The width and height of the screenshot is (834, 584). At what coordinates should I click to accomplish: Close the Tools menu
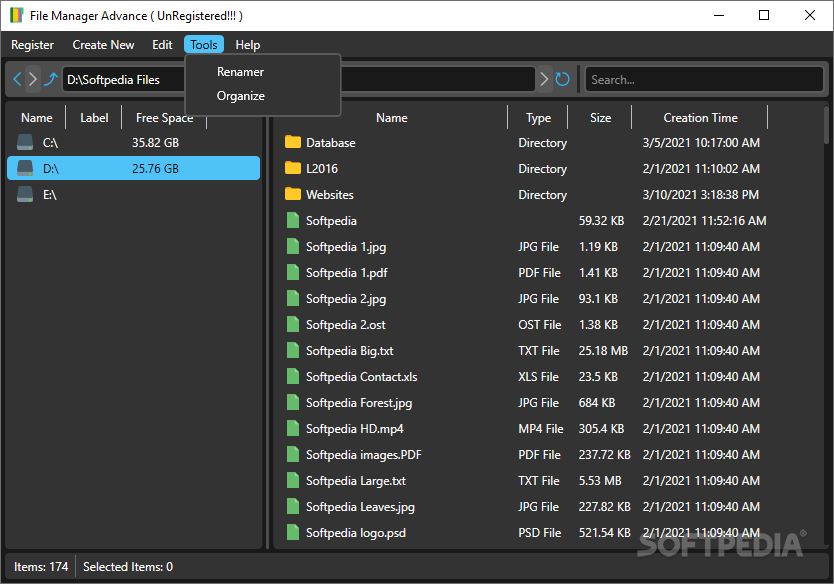[x=204, y=45]
